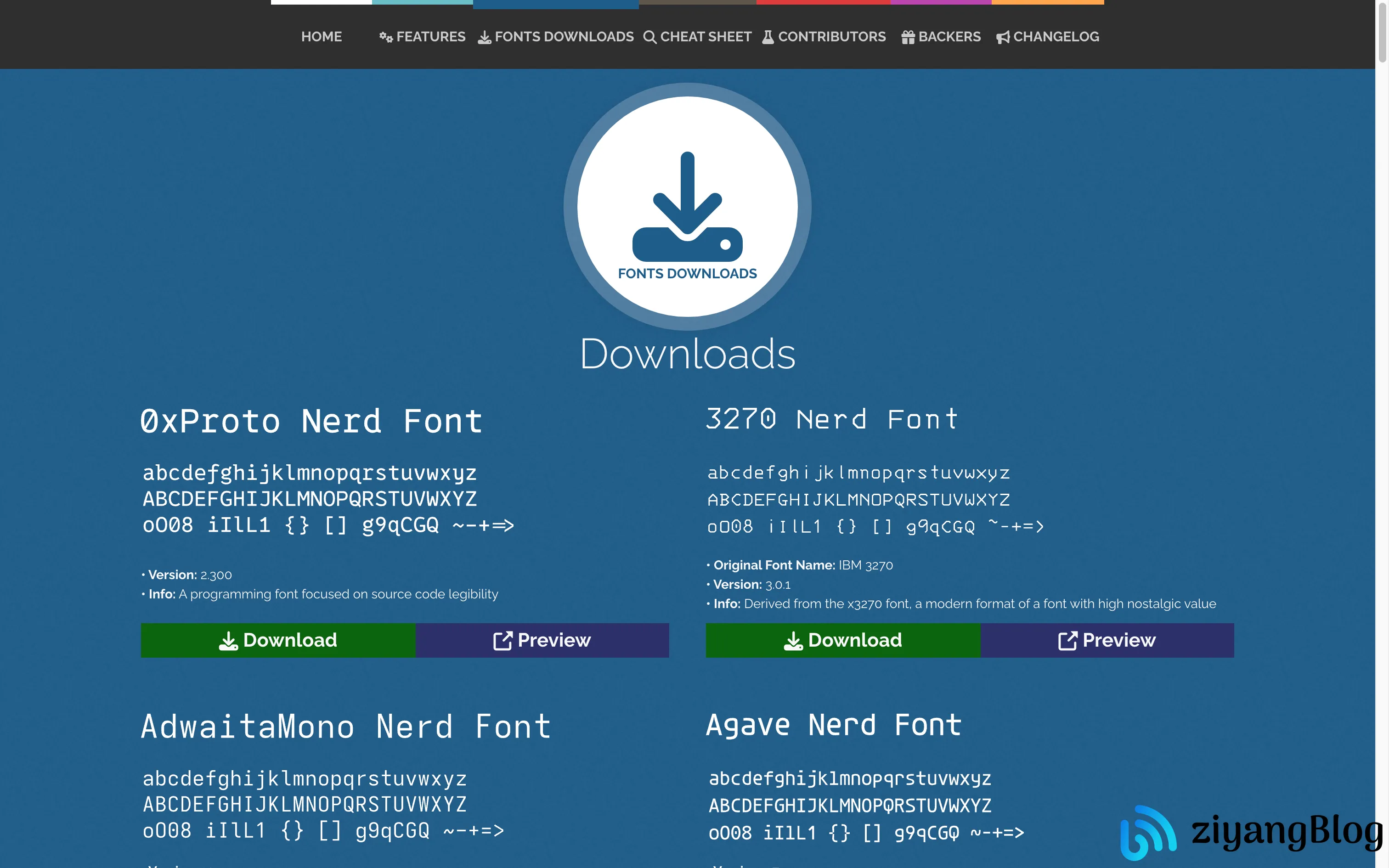Click the megaphone icon beside Changelog
The image size is (1389, 868).
click(1003, 37)
